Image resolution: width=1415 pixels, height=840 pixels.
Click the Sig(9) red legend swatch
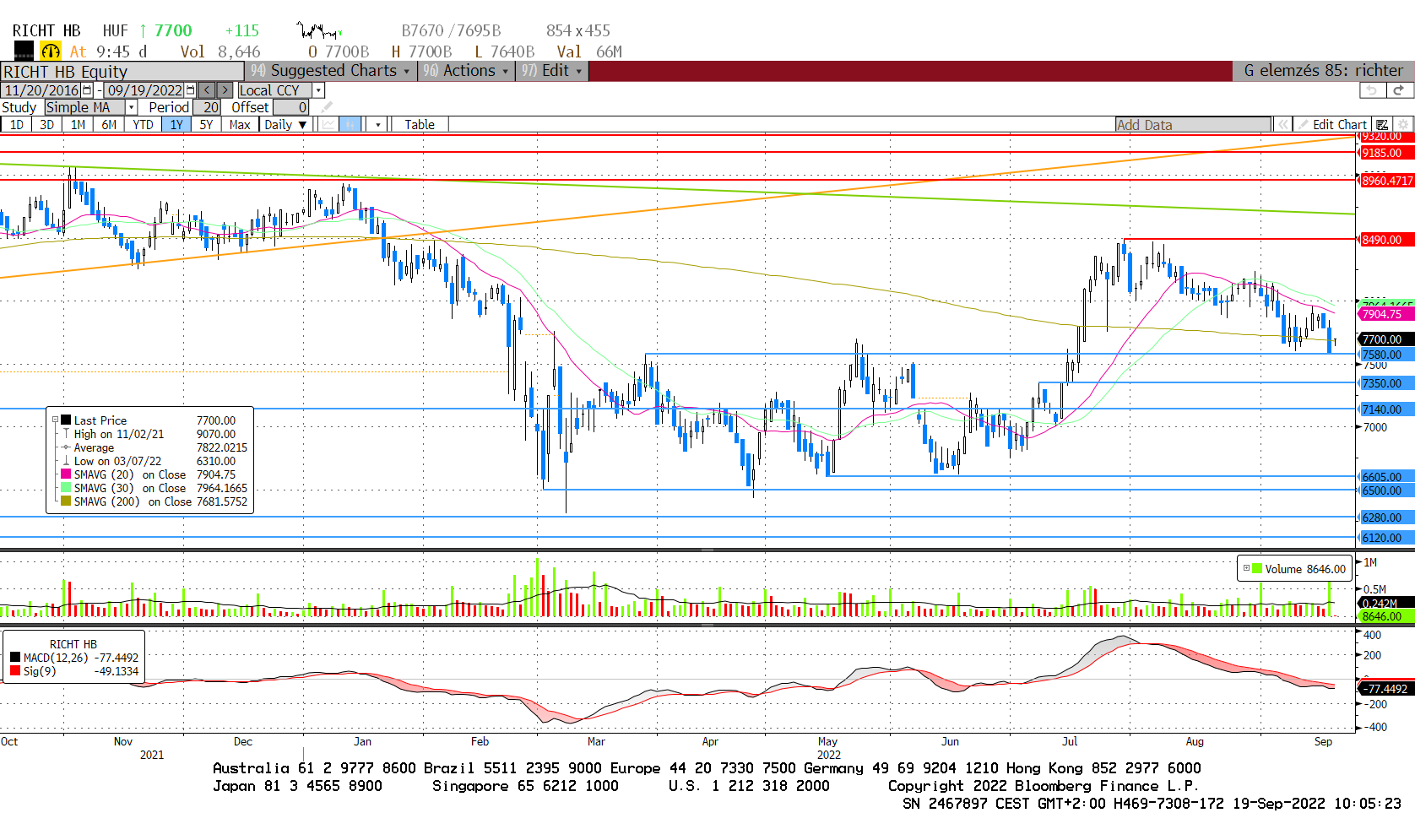tap(15, 671)
